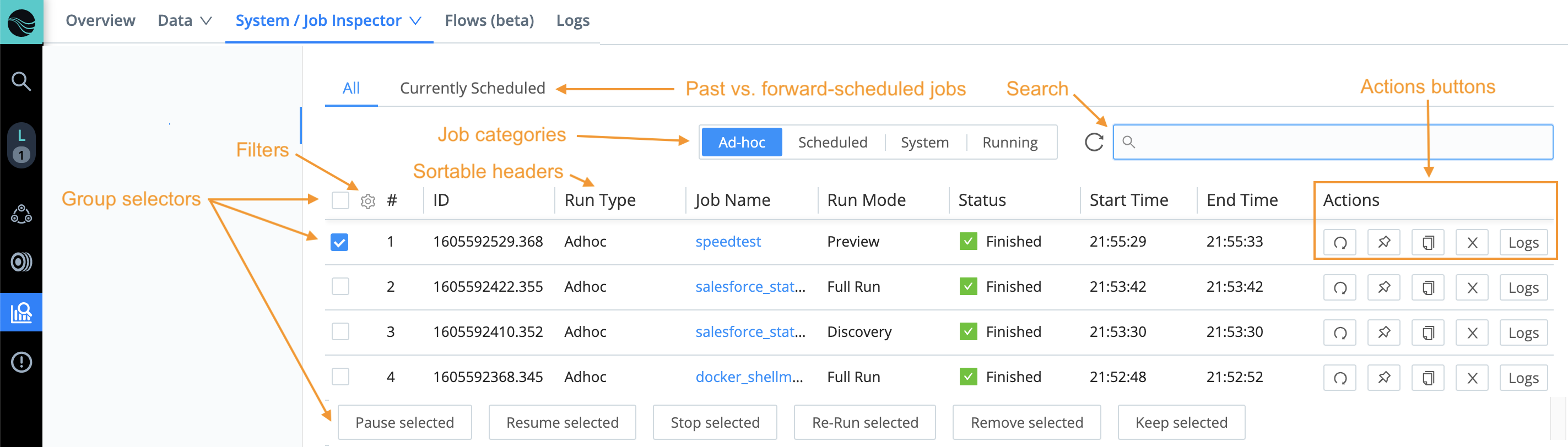The width and height of the screenshot is (1568, 447).
Task: Pin the speedtest job to keep it
Action: (x=1383, y=243)
